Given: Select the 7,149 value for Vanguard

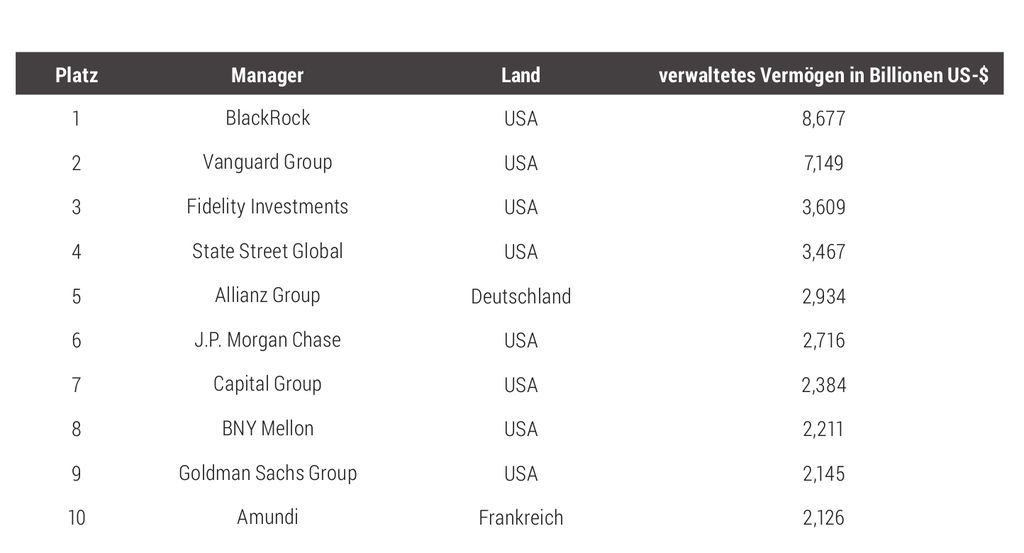Looking at the screenshot, I should 824,163.
